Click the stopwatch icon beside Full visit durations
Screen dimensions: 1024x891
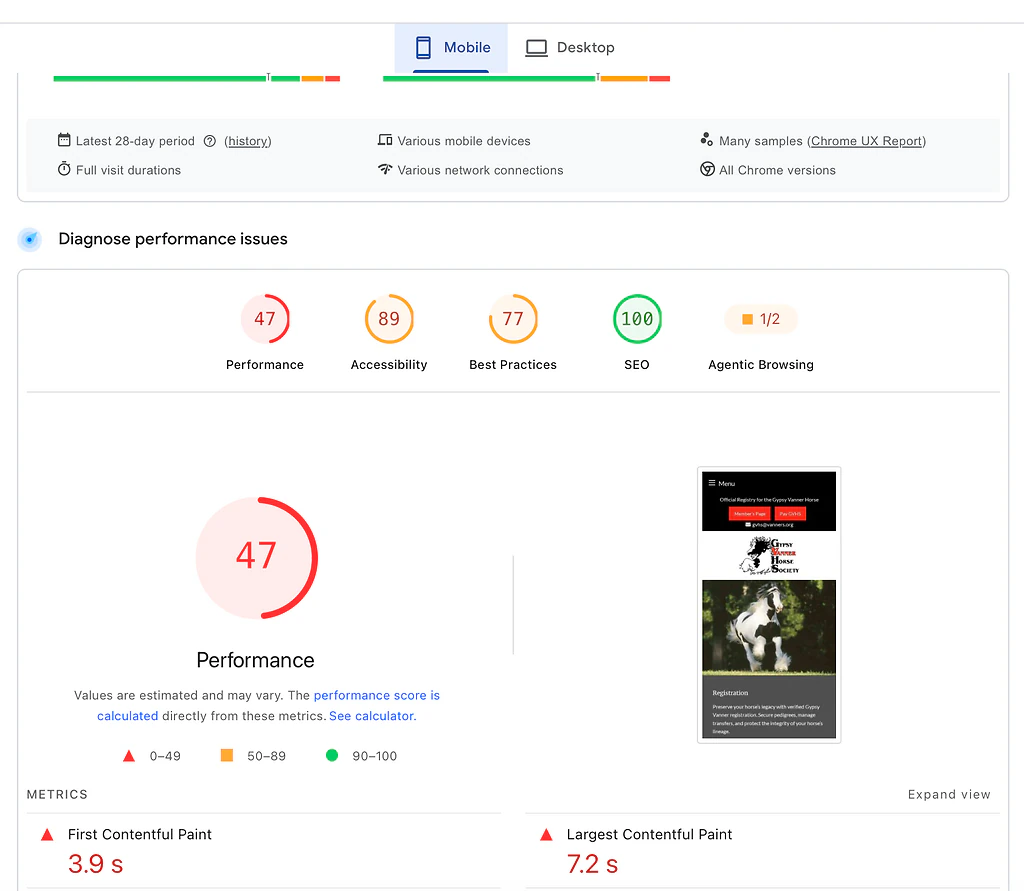click(64, 169)
